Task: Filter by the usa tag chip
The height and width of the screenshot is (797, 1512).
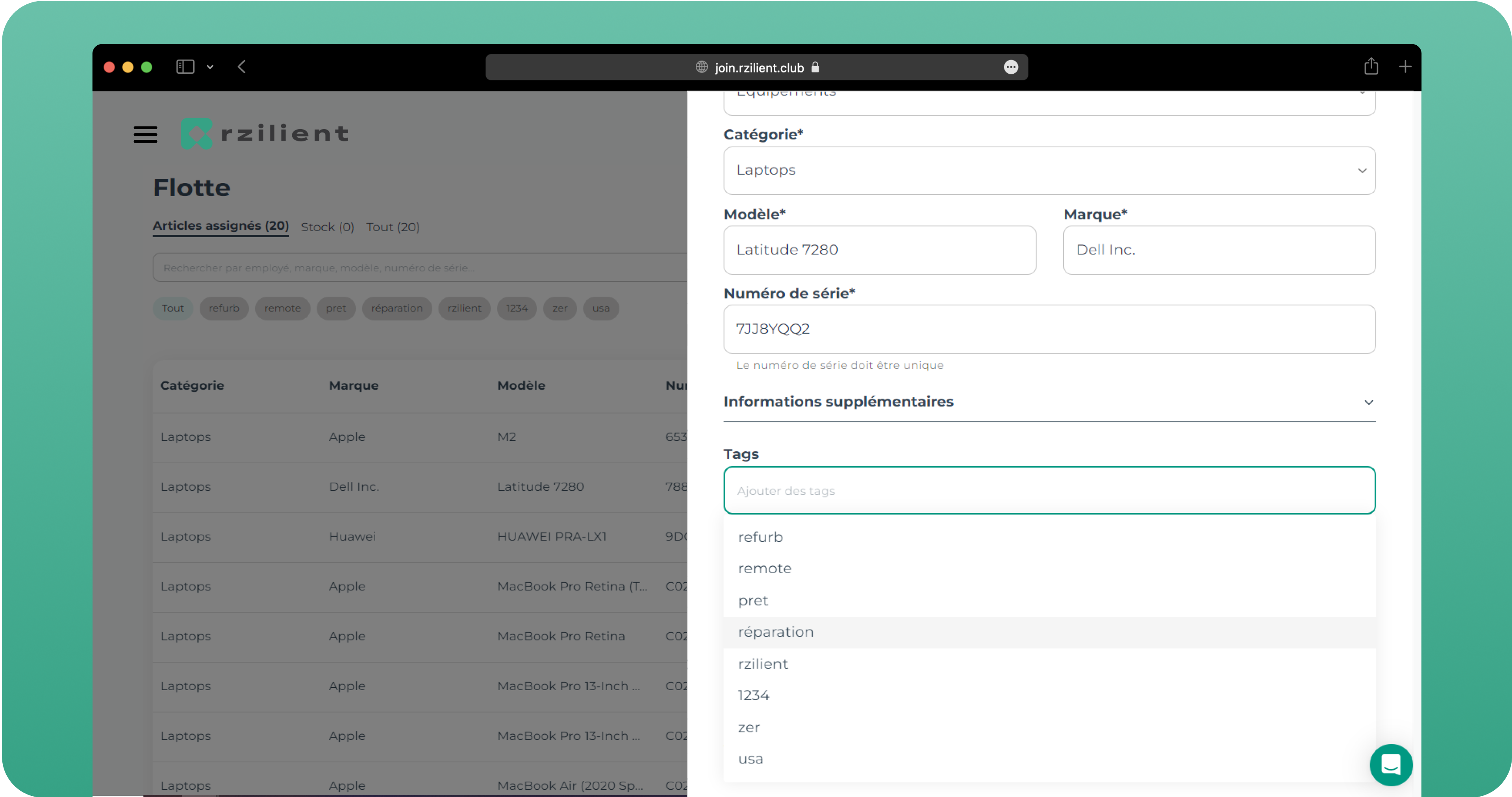Action: click(600, 308)
